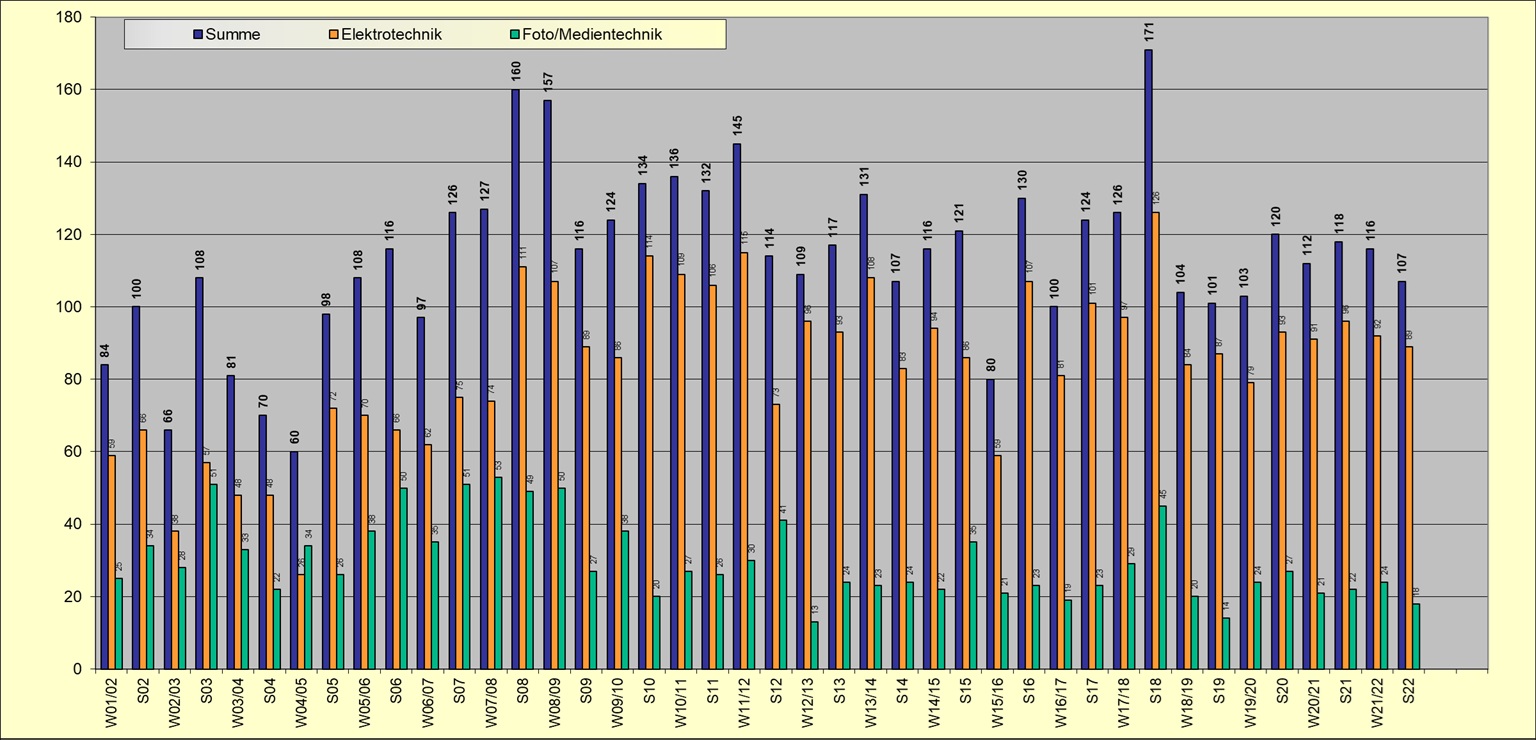The width and height of the screenshot is (1536, 740).
Task: Click the 100 value on the vertical axis
Action: coord(69,307)
